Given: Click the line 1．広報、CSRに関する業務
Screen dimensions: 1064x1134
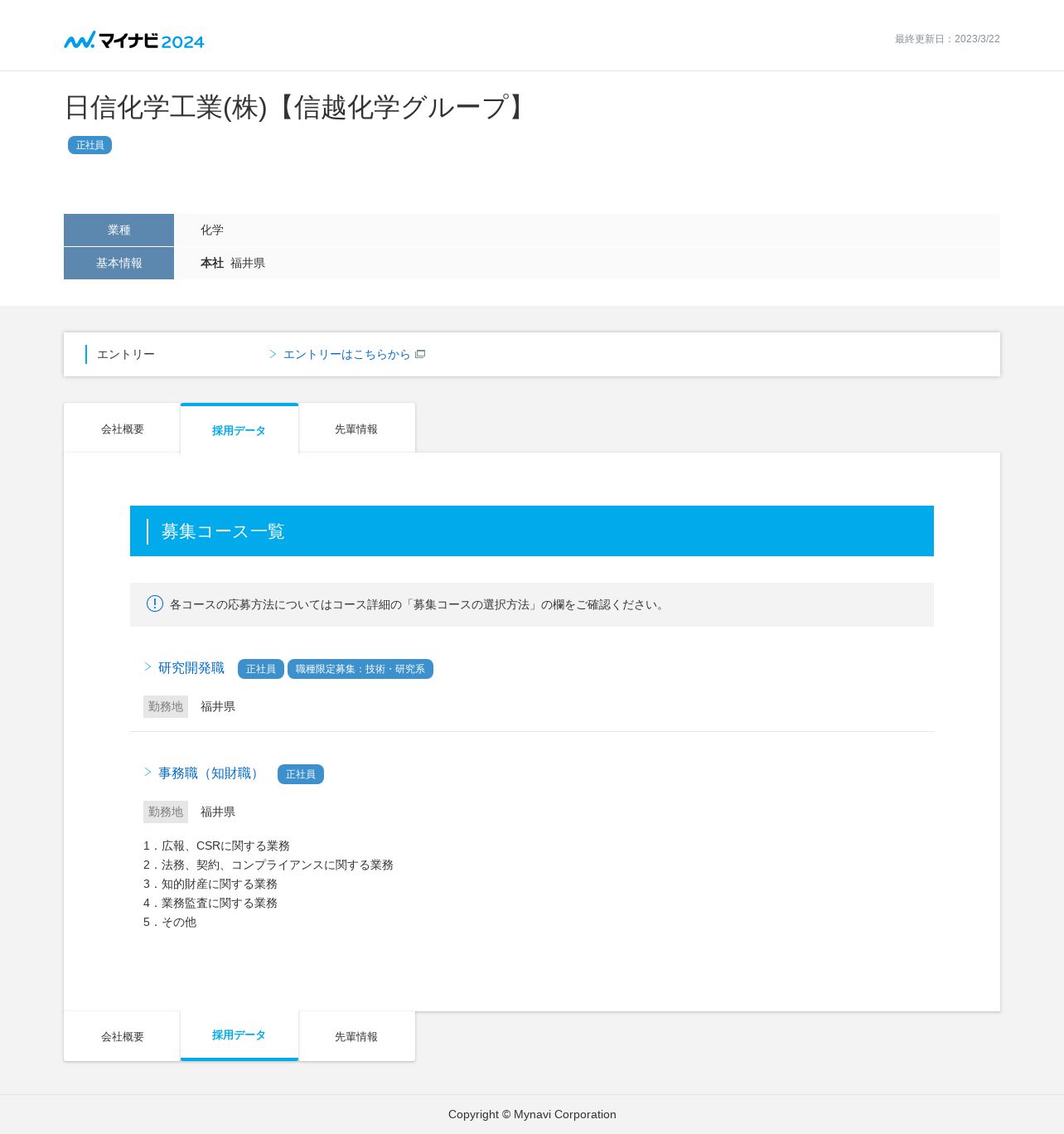Looking at the screenshot, I should coord(216,846).
